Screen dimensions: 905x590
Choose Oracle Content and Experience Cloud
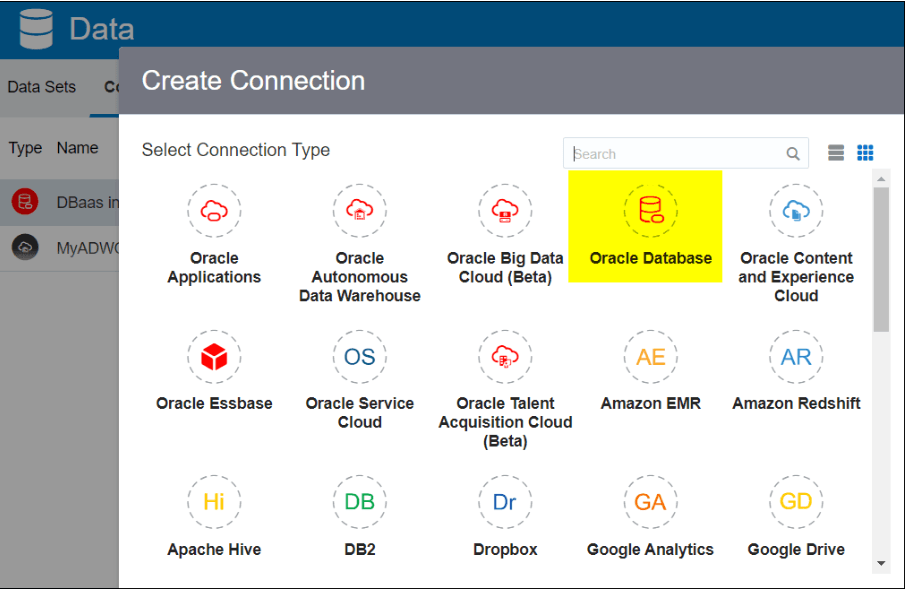(796, 211)
